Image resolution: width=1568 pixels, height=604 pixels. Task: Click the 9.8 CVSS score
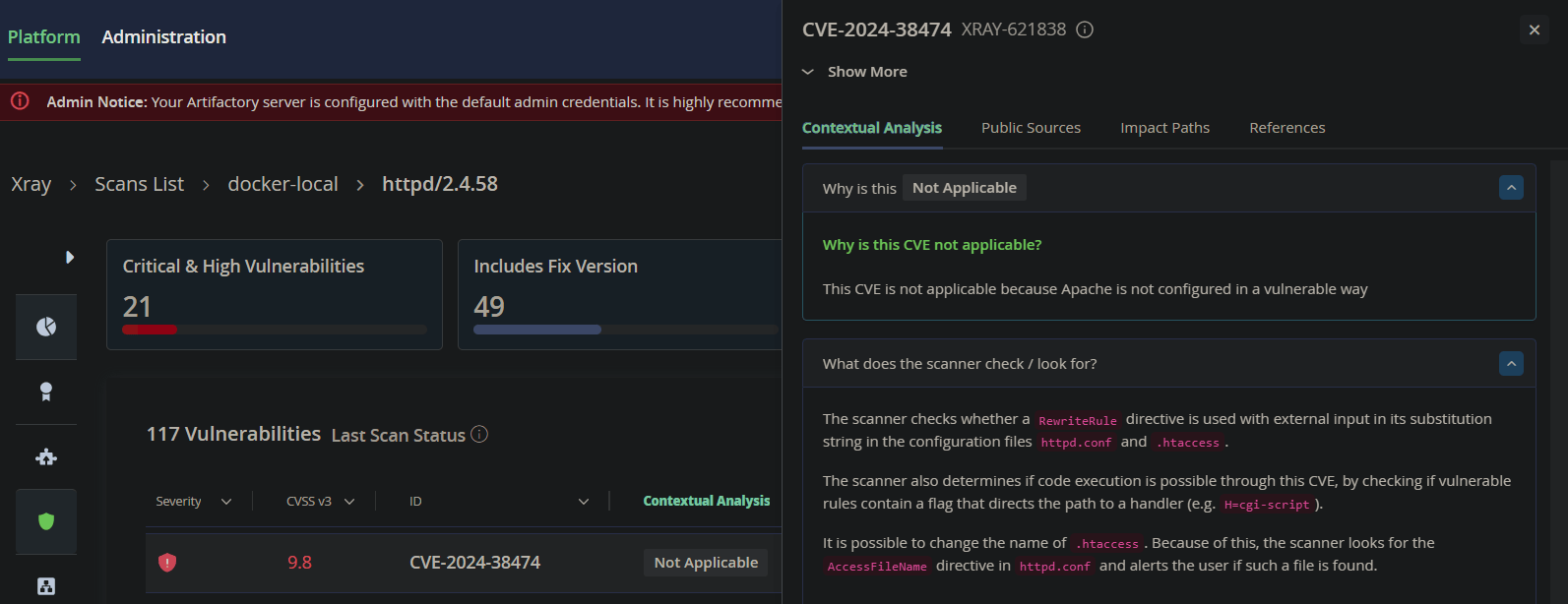point(299,563)
